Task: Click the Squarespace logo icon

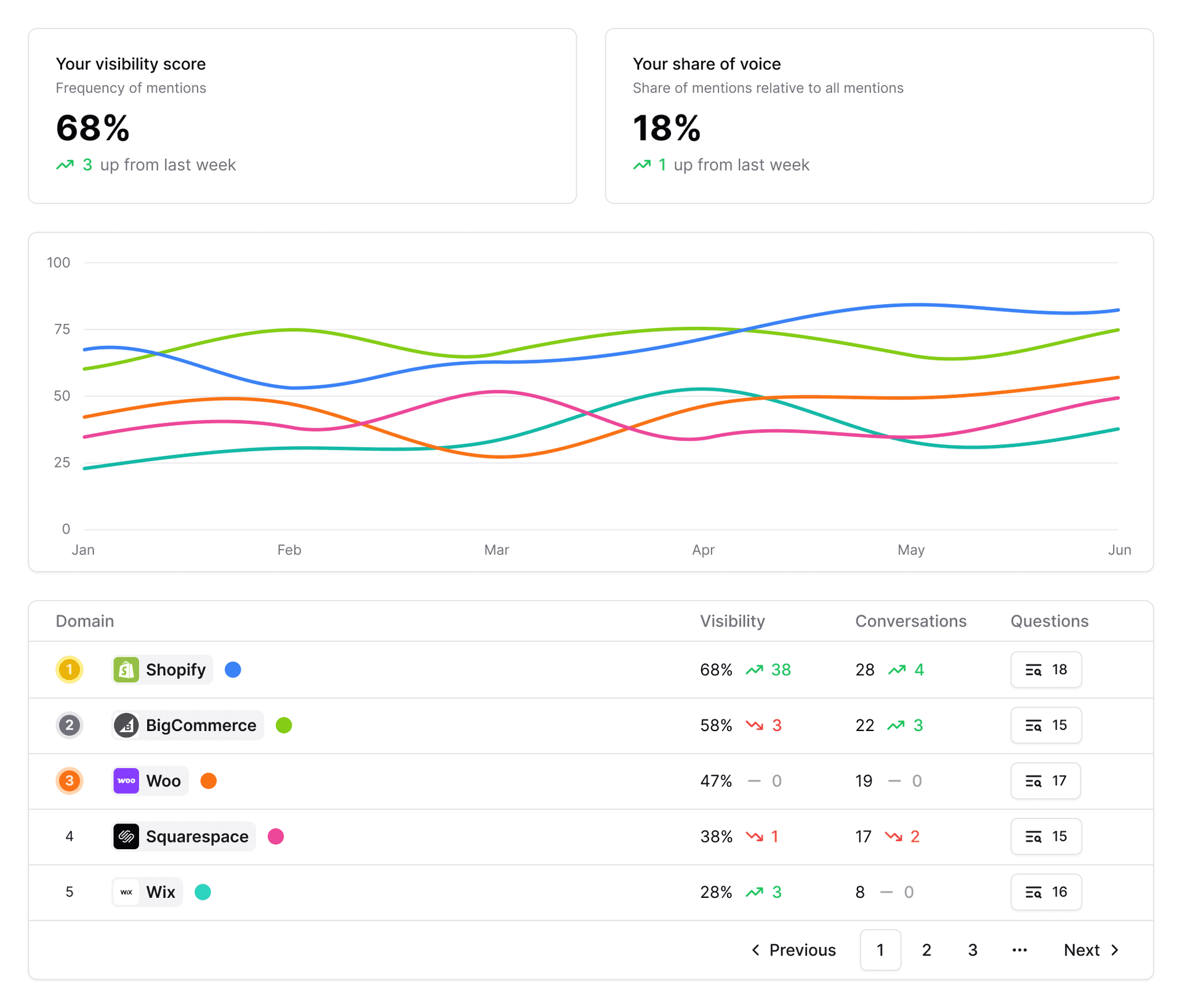Action: (x=126, y=836)
